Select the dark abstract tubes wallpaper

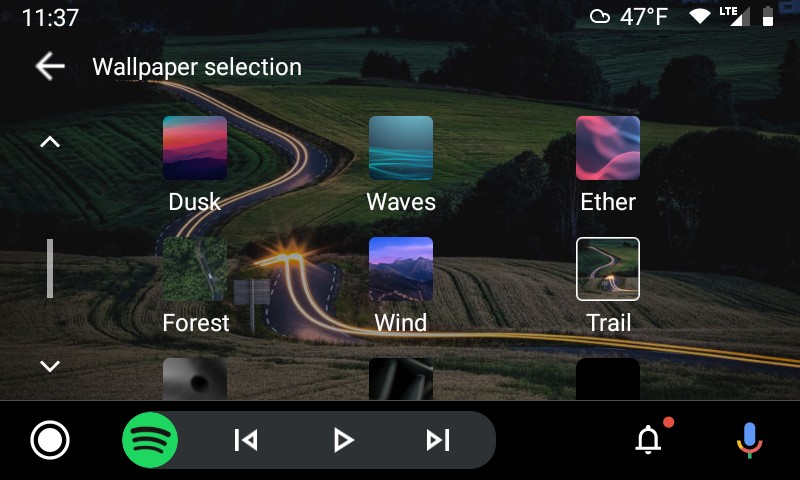click(401, 378)
